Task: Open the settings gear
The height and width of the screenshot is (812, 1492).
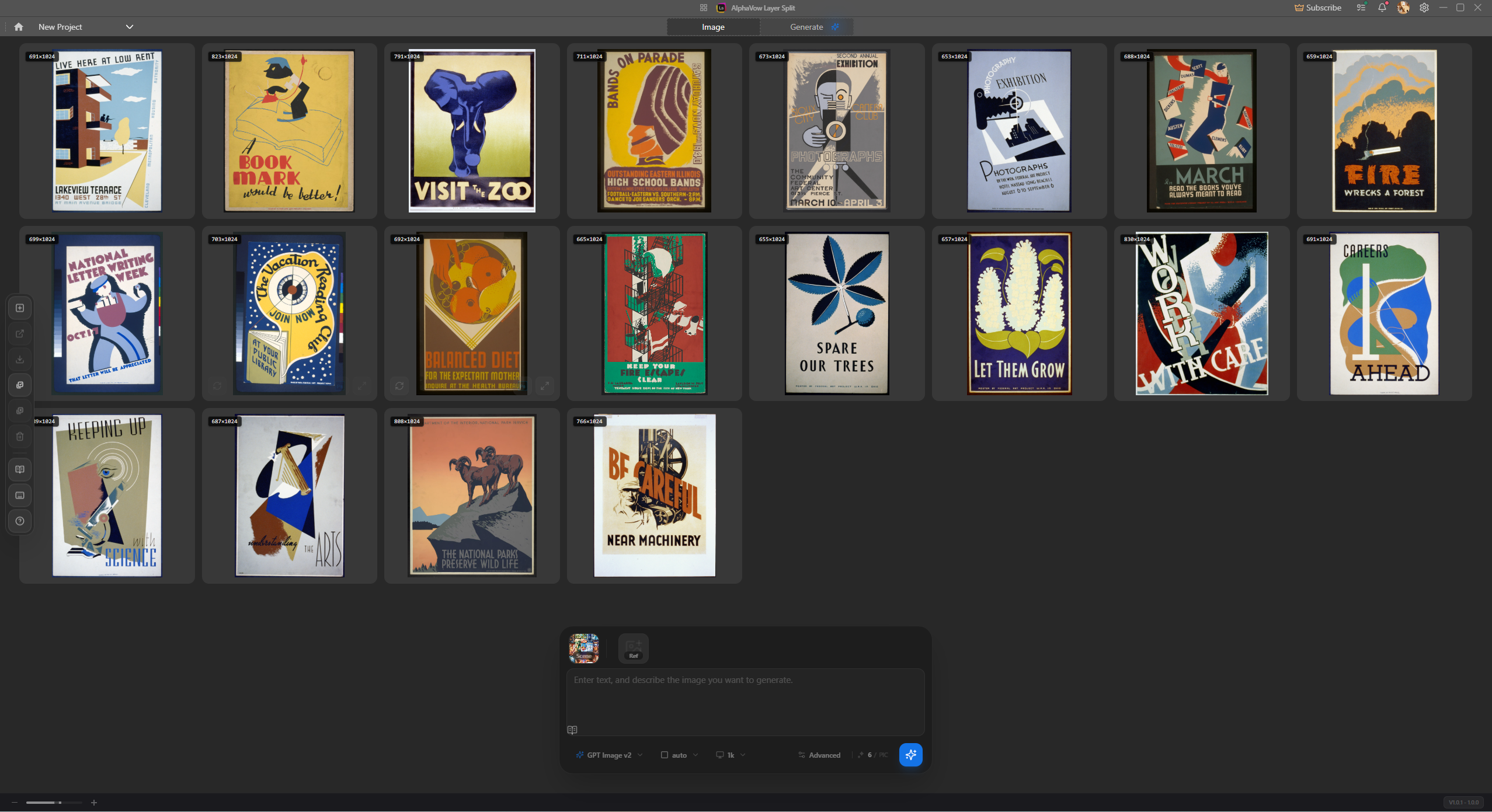Action: pos(1424,8)
